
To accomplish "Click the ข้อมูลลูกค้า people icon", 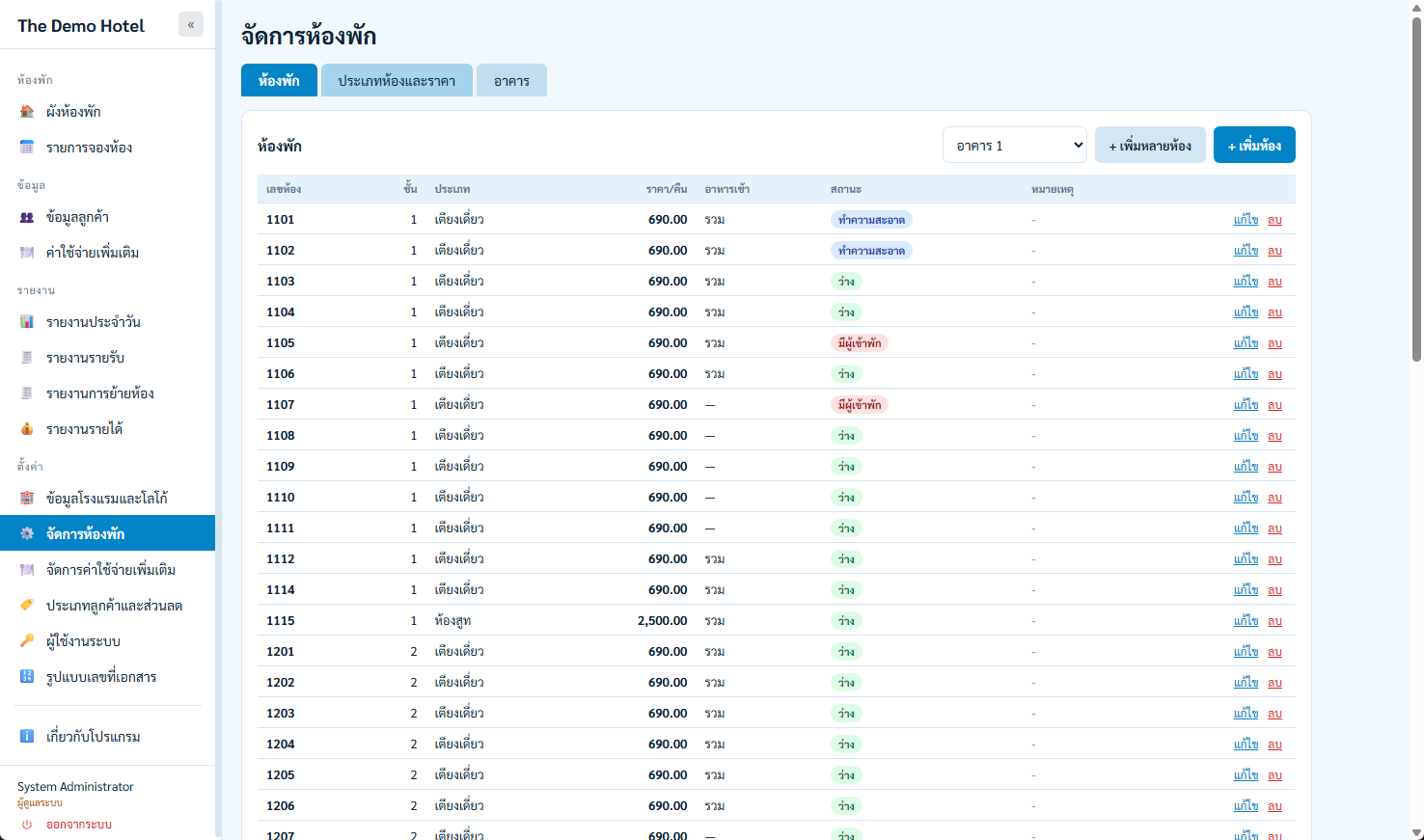I will click(x=27, y=217).
